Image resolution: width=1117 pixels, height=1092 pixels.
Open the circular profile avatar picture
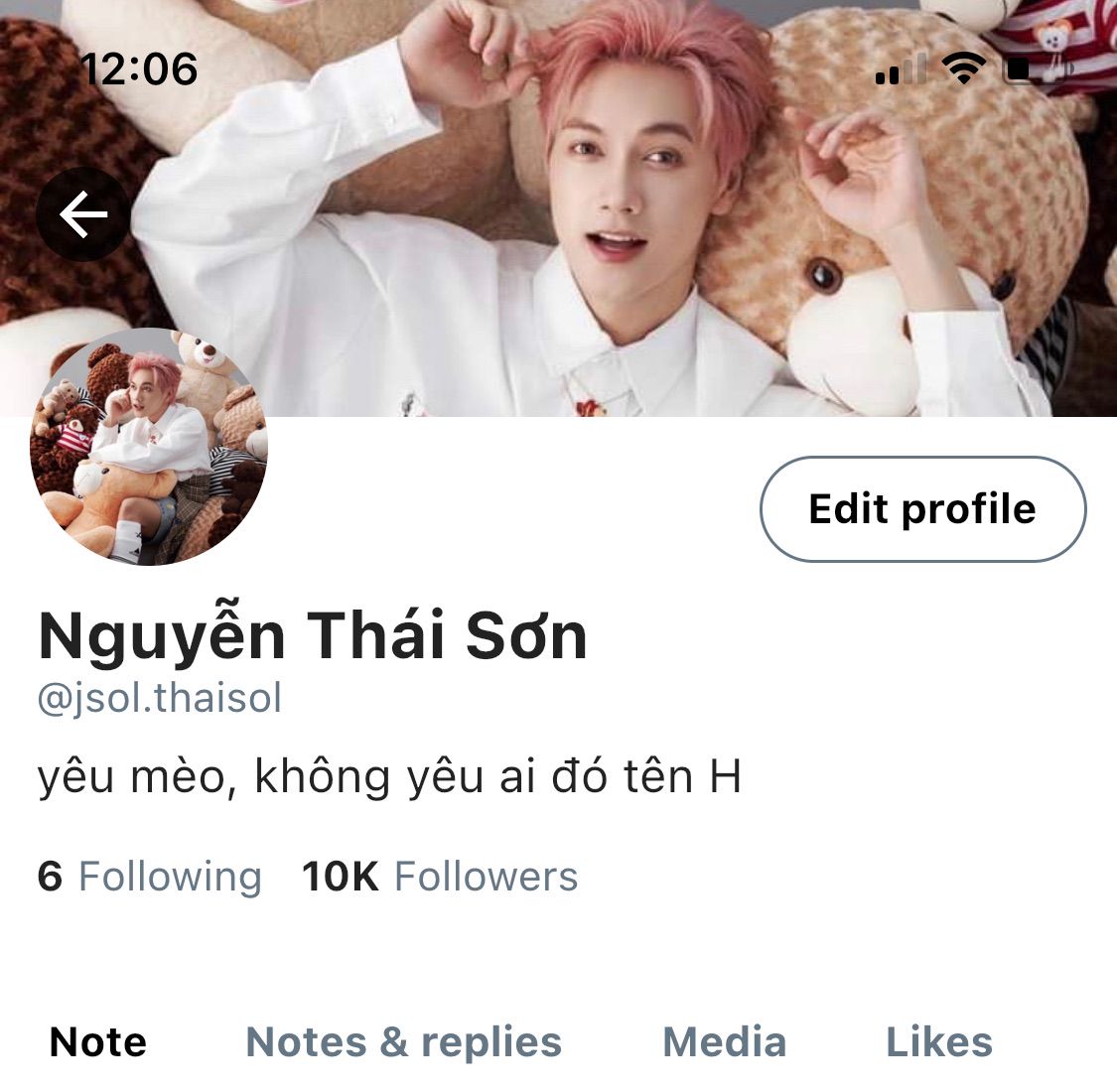tap(148, 447)
